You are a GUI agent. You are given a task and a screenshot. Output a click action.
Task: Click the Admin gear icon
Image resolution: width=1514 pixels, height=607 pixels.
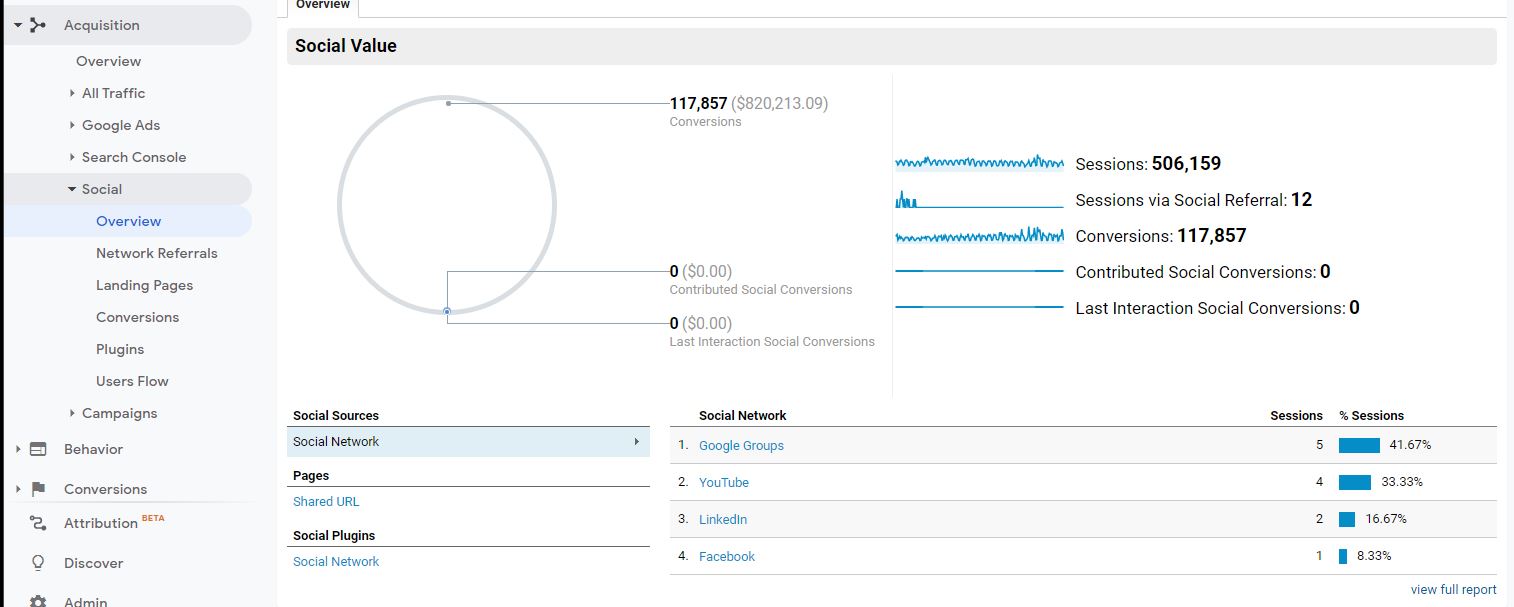coord(38,601)
